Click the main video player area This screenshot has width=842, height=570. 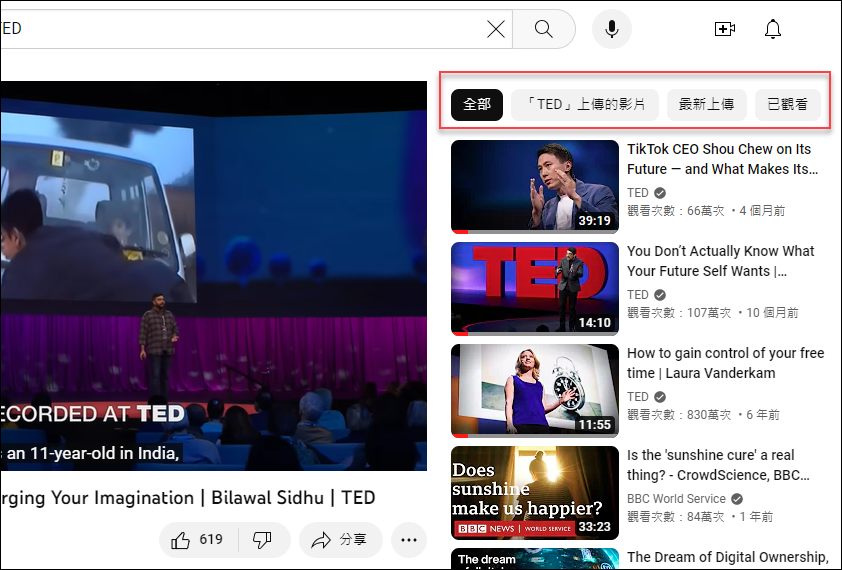pyautogui.click(x=214, y=276)
